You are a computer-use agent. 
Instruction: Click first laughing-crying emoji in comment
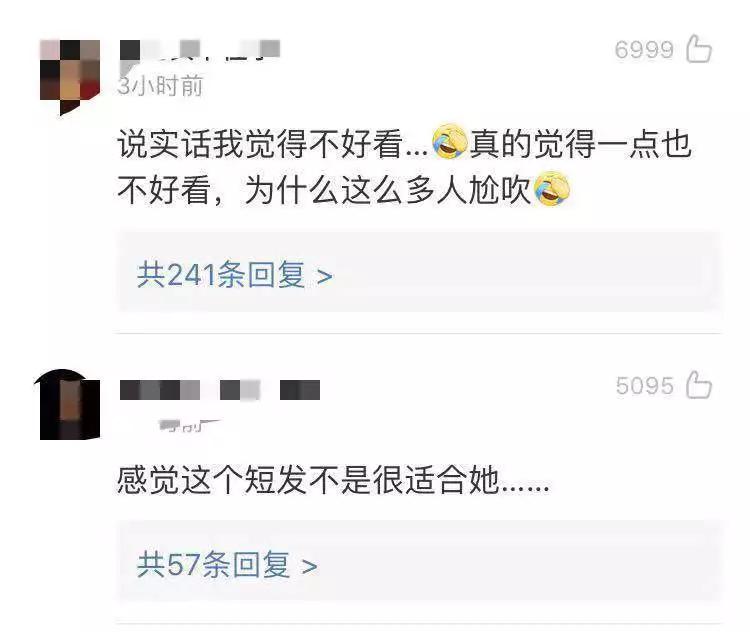click(x=450, y=142)
